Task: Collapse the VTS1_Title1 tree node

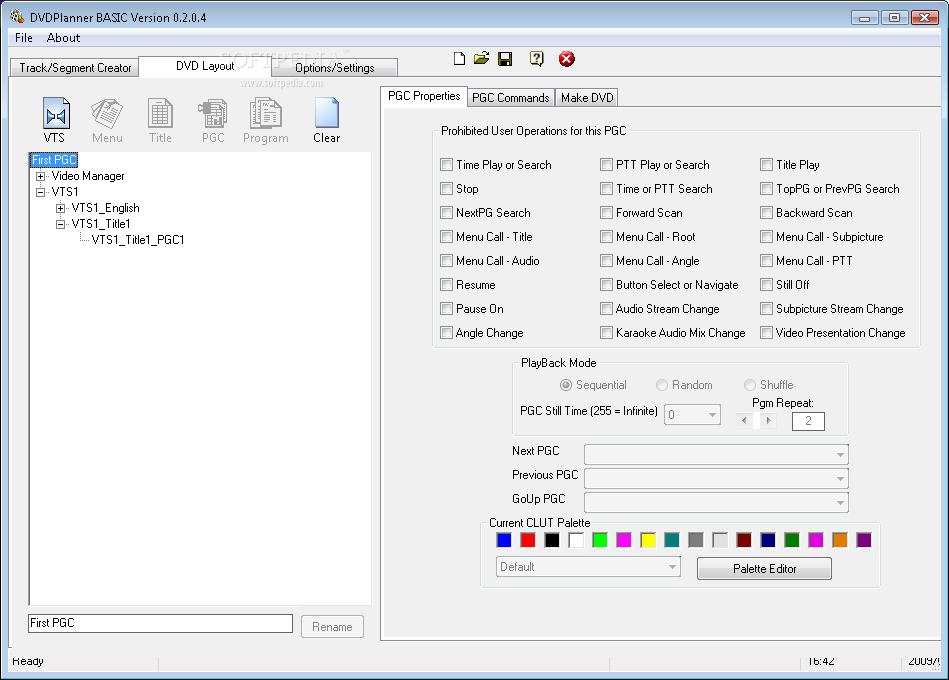Action: (x=61, y=224)
